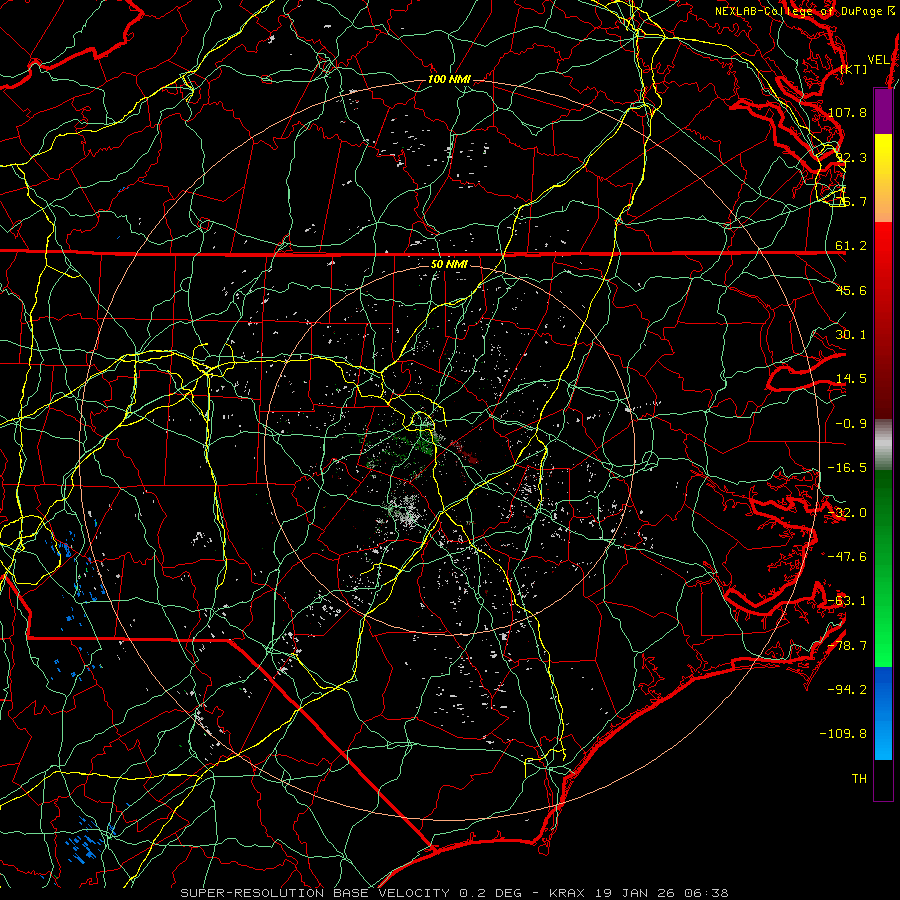Image resolution: width=900 pixels, height=900 pixels.
Task: Select the 30.1 velocity scale value
Action: (851, 335)
